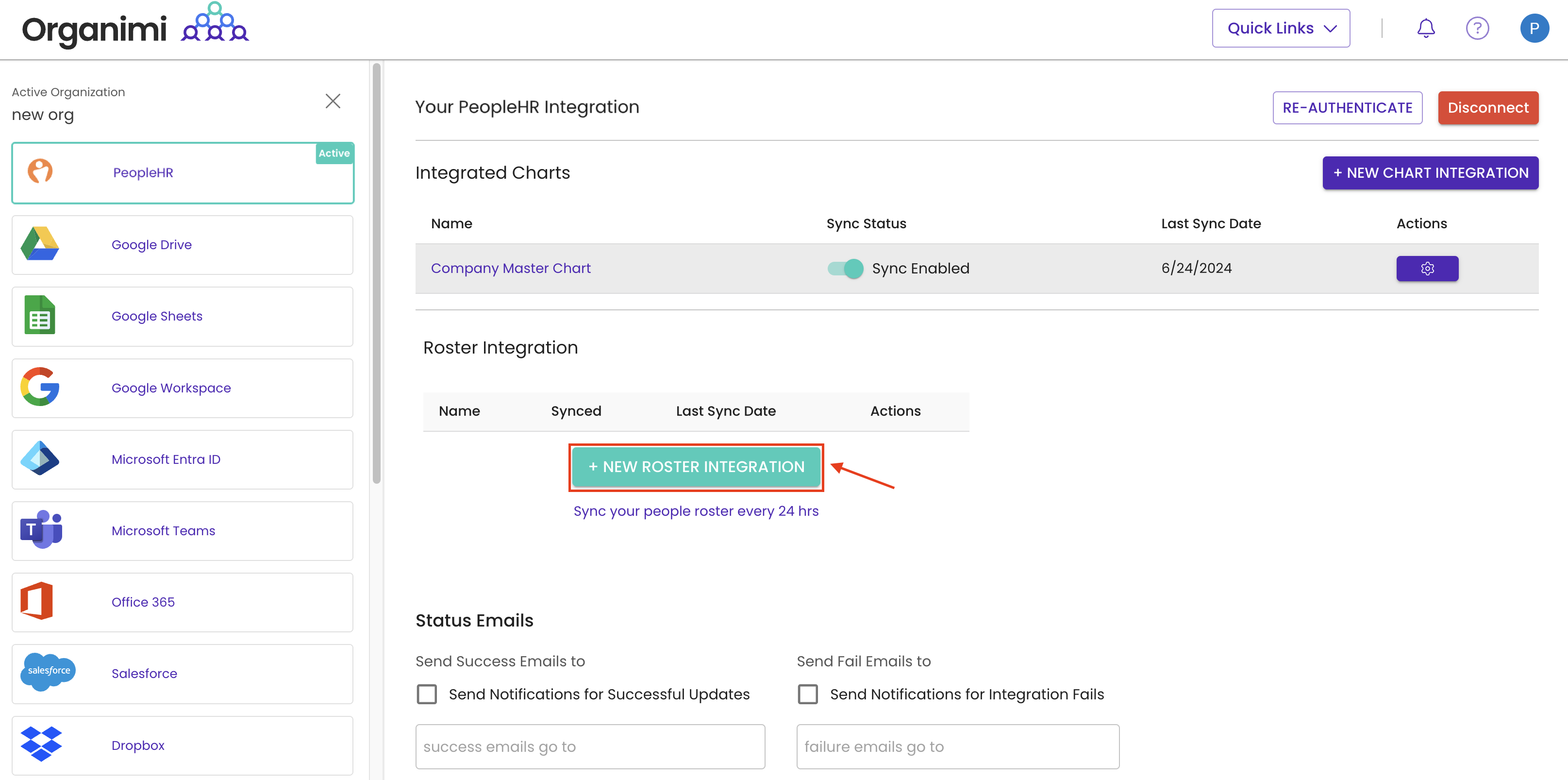The width and height of the screenshot is (1568, 780).
Task: Click the PeopleHR logo icon
Action: [40, 171]
